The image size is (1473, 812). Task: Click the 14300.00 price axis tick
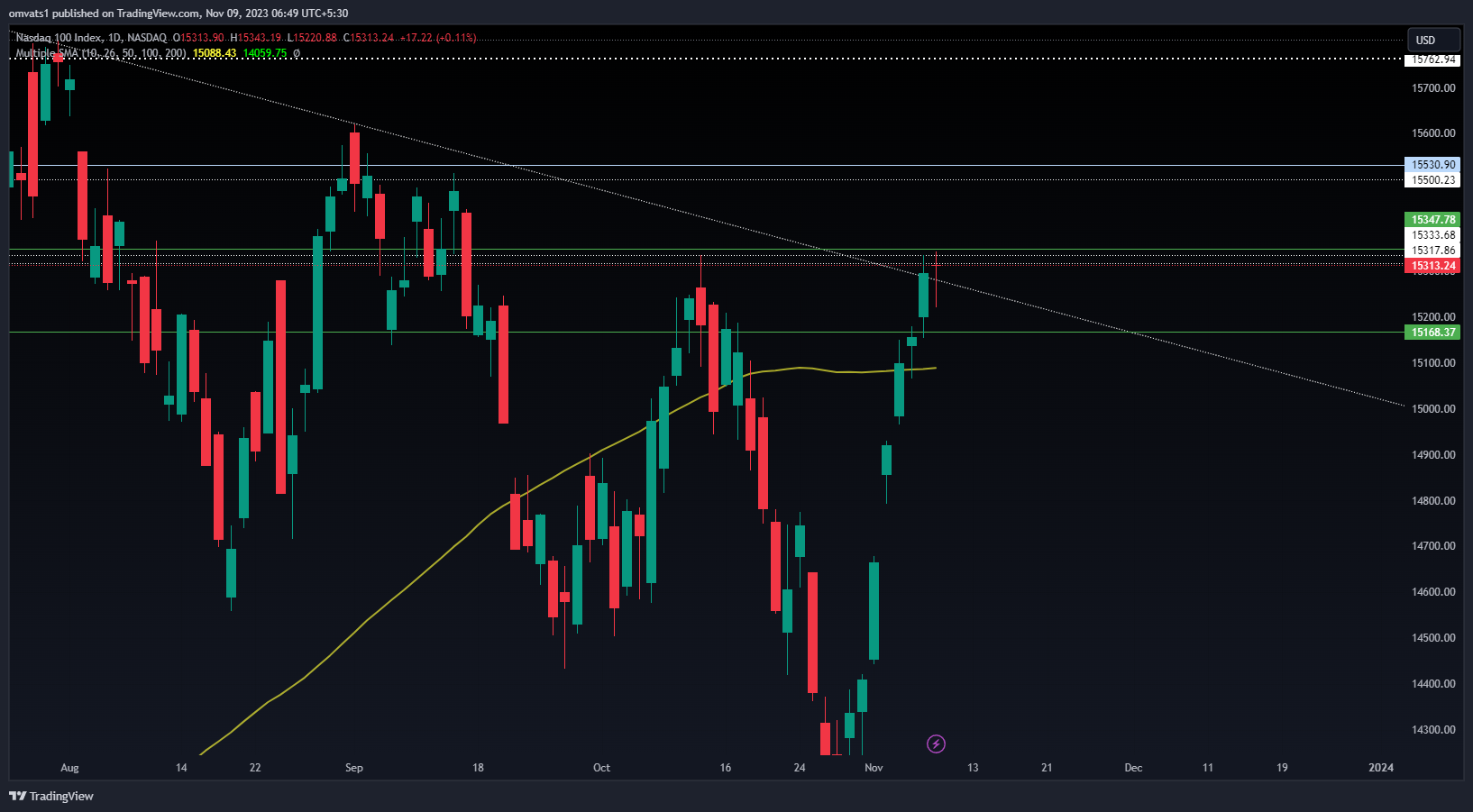coord(1433,730)
